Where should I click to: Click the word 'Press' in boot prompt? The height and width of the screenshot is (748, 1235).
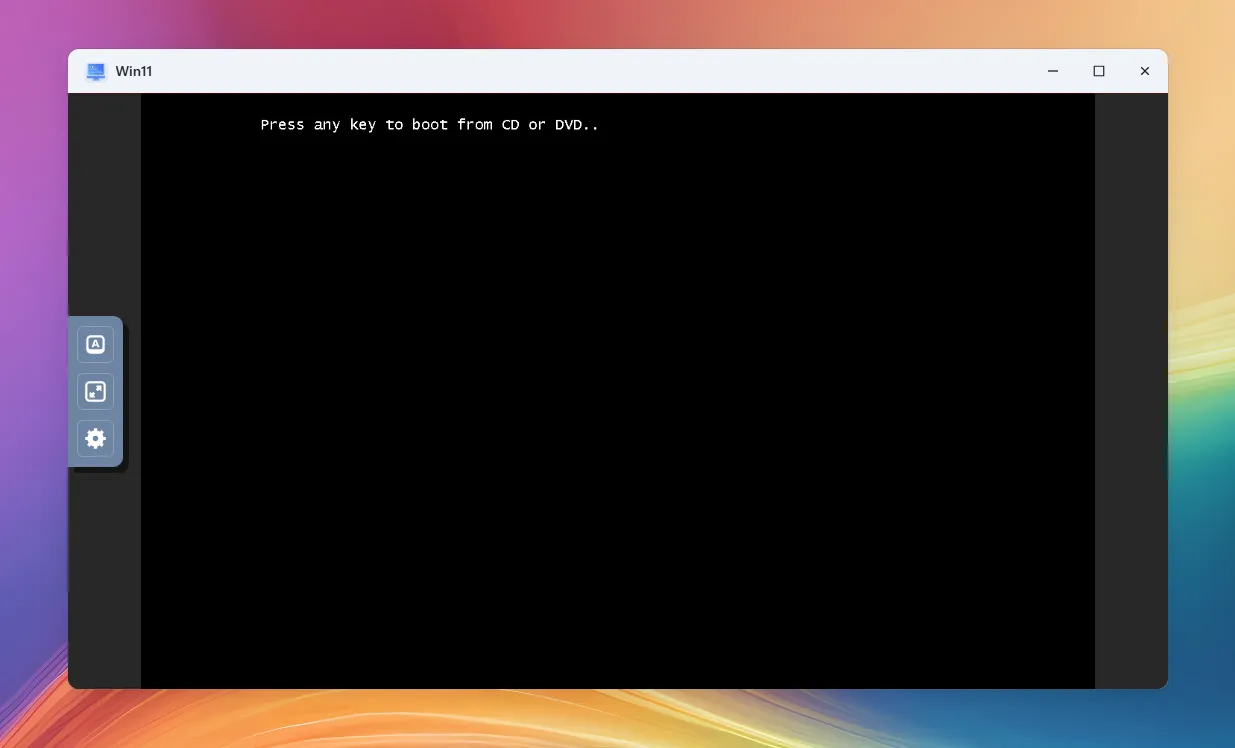(282, 125)
